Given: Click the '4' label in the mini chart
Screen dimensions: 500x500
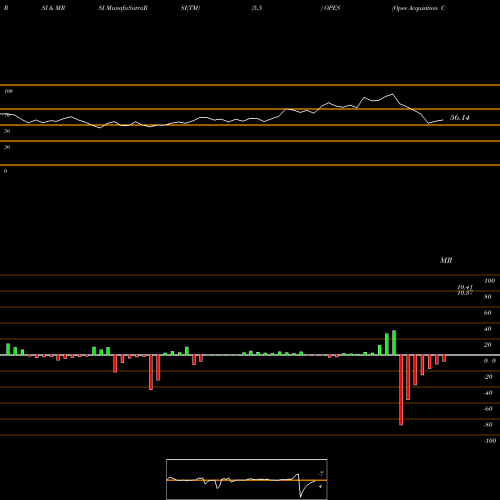Looking at the screenshot, I should click(x=320, y=486).
